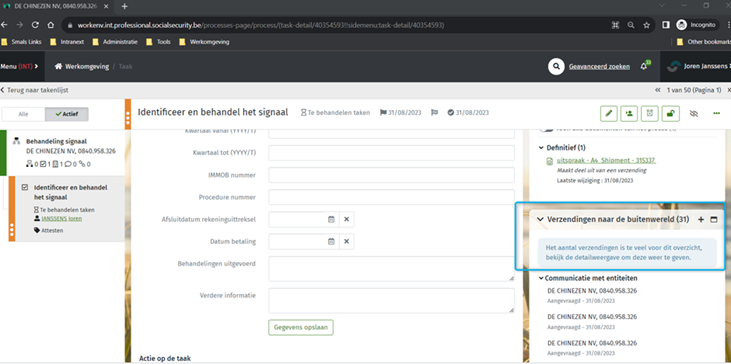Click the Behandelingen uitgevoerd text area

(x=391, y=268)
